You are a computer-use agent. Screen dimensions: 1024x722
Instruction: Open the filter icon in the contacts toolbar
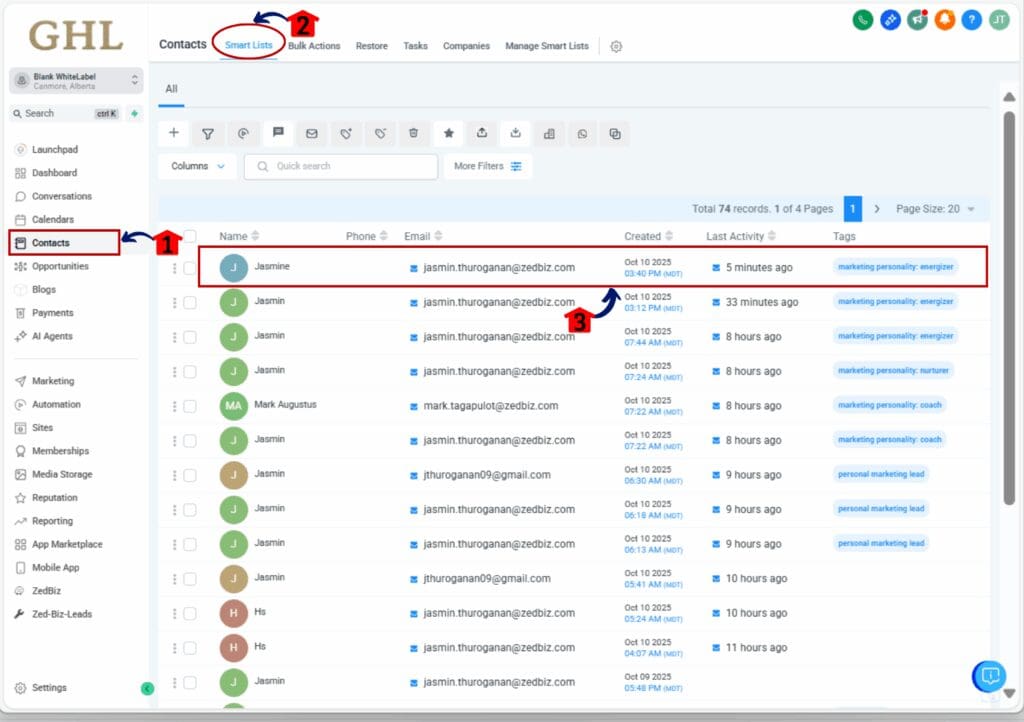pos(208,133)
